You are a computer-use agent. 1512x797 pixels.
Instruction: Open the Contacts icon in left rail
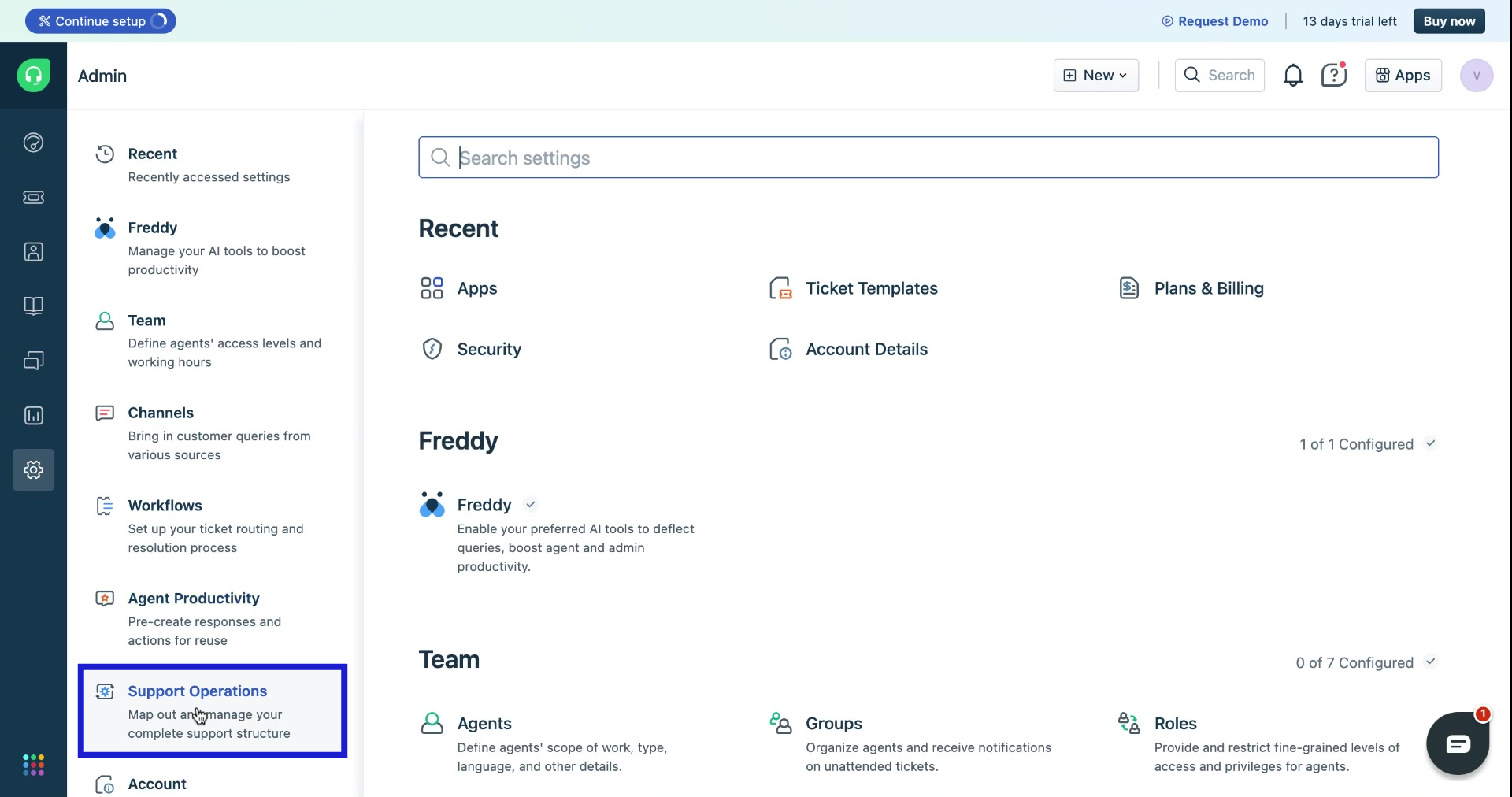[33, 251]
